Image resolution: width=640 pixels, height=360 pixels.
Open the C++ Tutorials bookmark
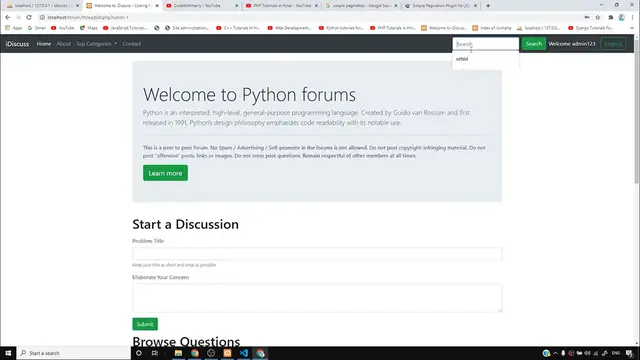(x=238, y=28)
